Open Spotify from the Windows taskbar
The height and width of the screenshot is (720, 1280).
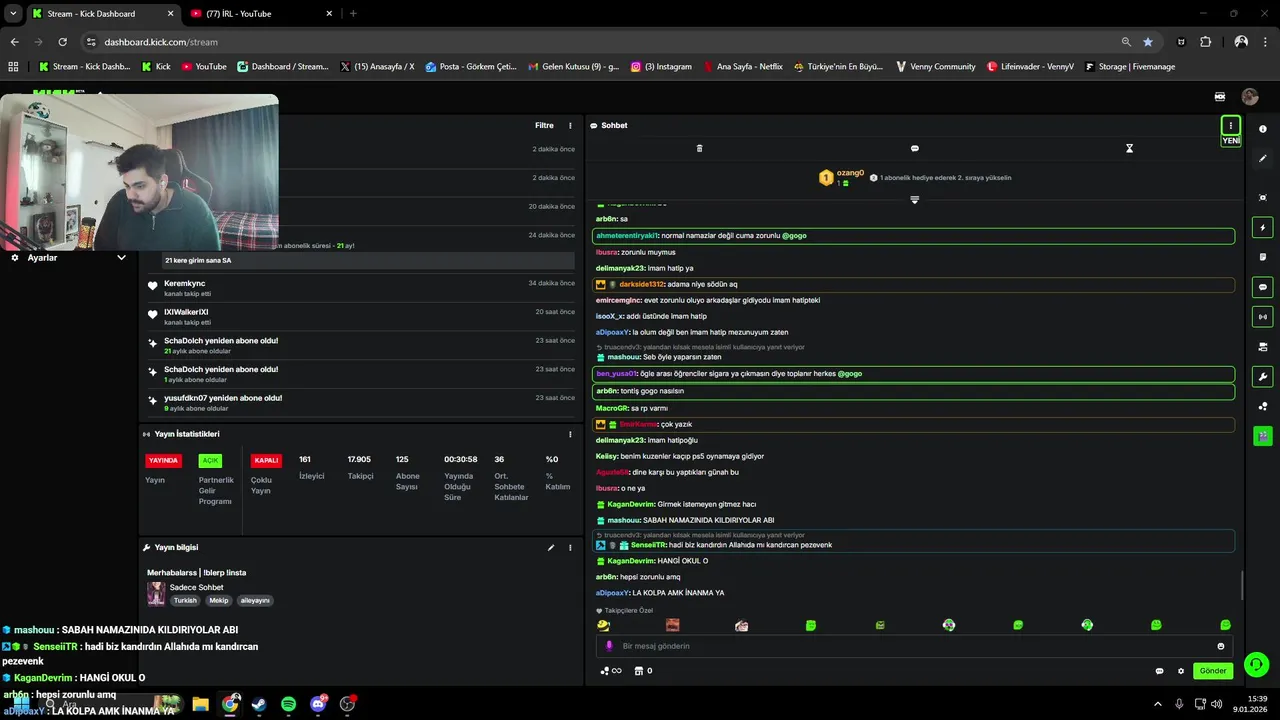(x=288, y=704)
